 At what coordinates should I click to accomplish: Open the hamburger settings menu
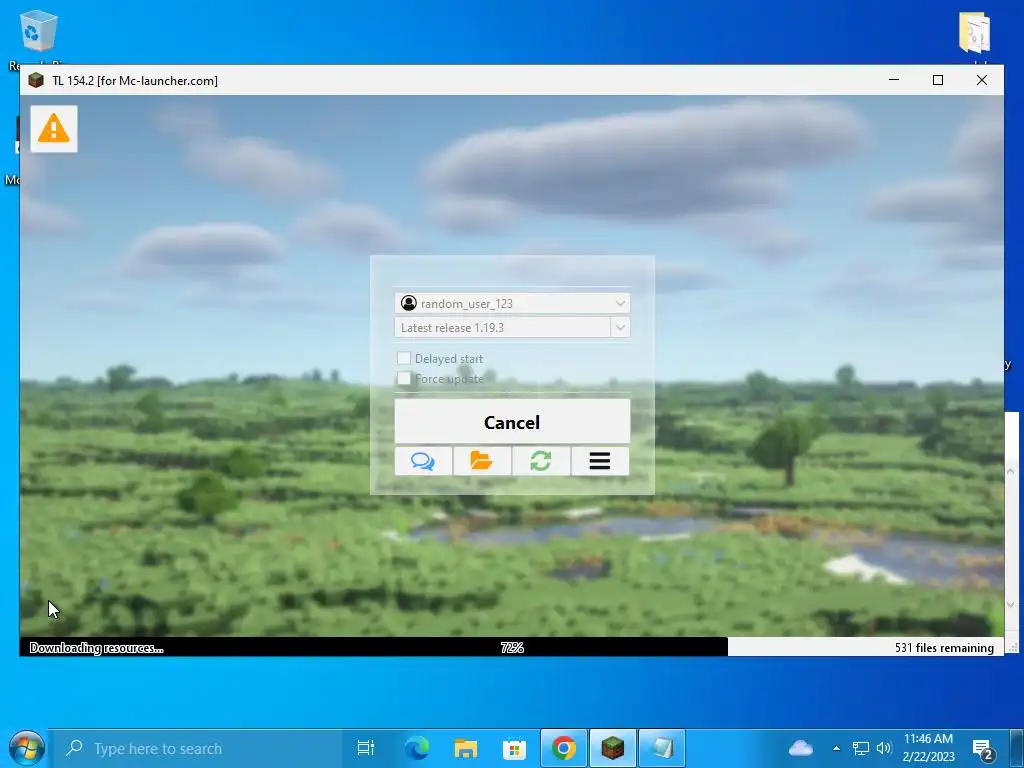(x=600, y=461)
